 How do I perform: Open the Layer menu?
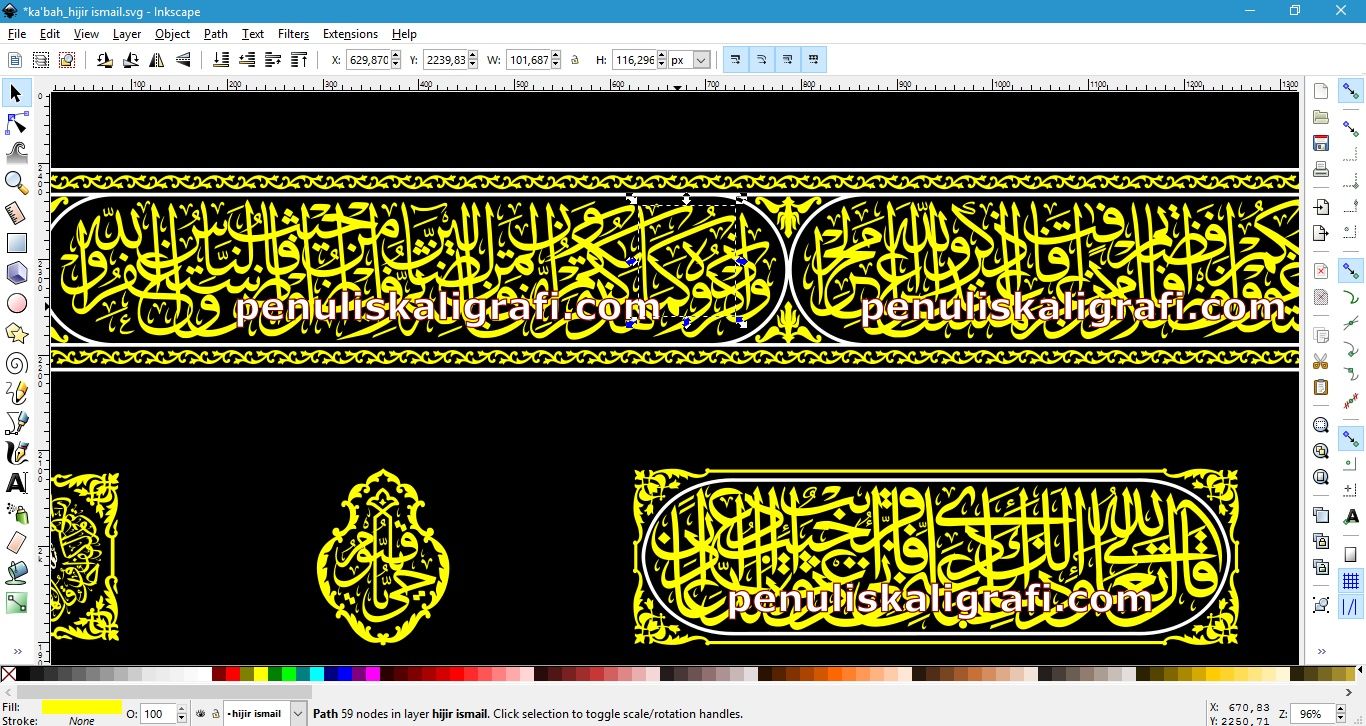coord(127,34)
